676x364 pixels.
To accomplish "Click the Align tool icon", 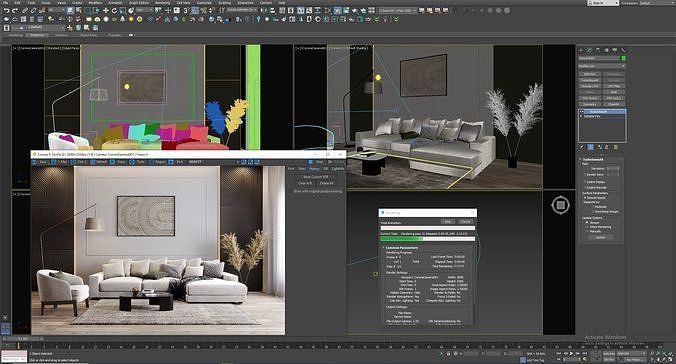I will click(x=272, y=10).
